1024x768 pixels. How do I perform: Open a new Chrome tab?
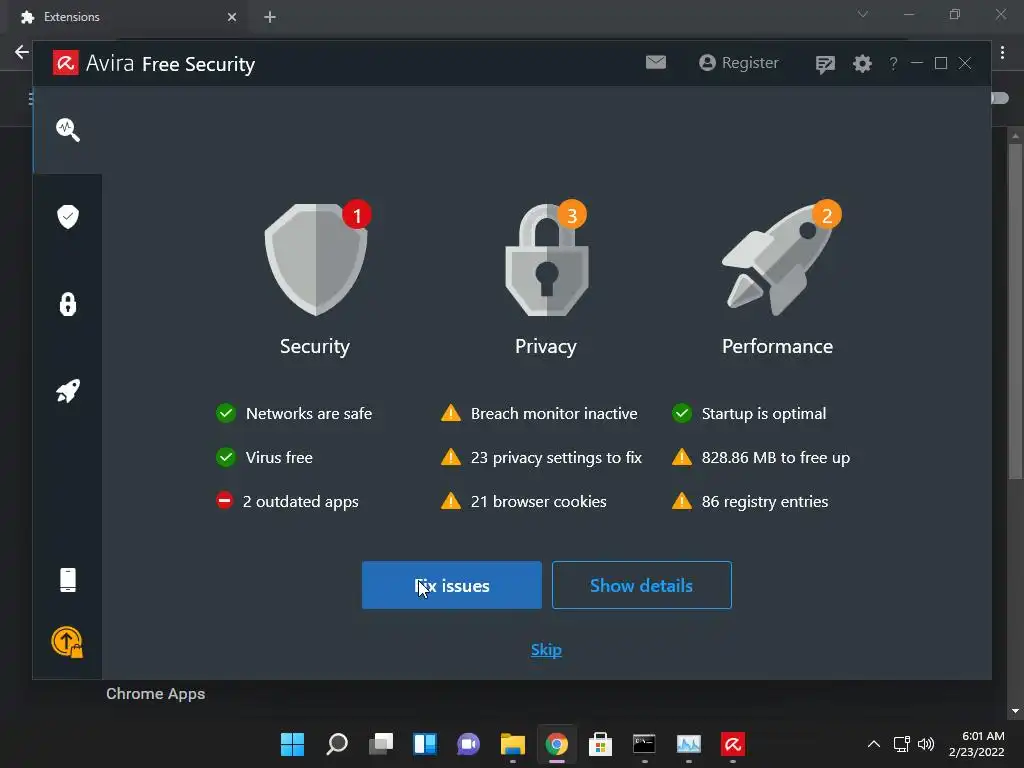click(x=270, y=17)
